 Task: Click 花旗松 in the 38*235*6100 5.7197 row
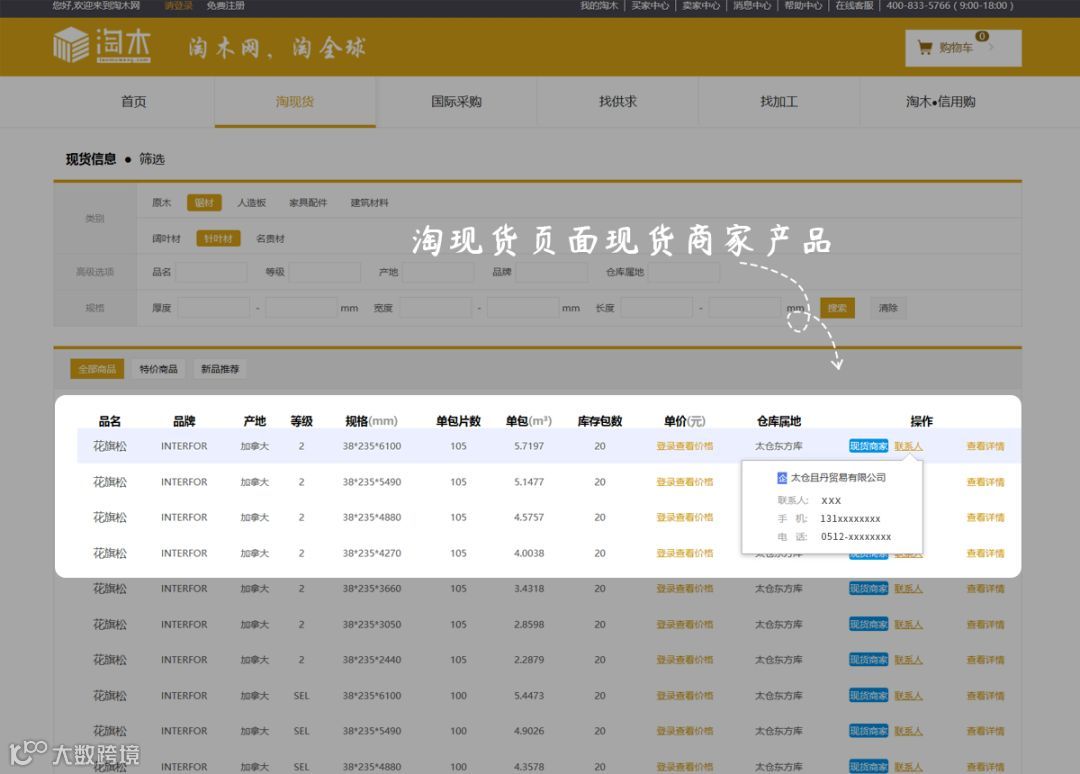110,446
